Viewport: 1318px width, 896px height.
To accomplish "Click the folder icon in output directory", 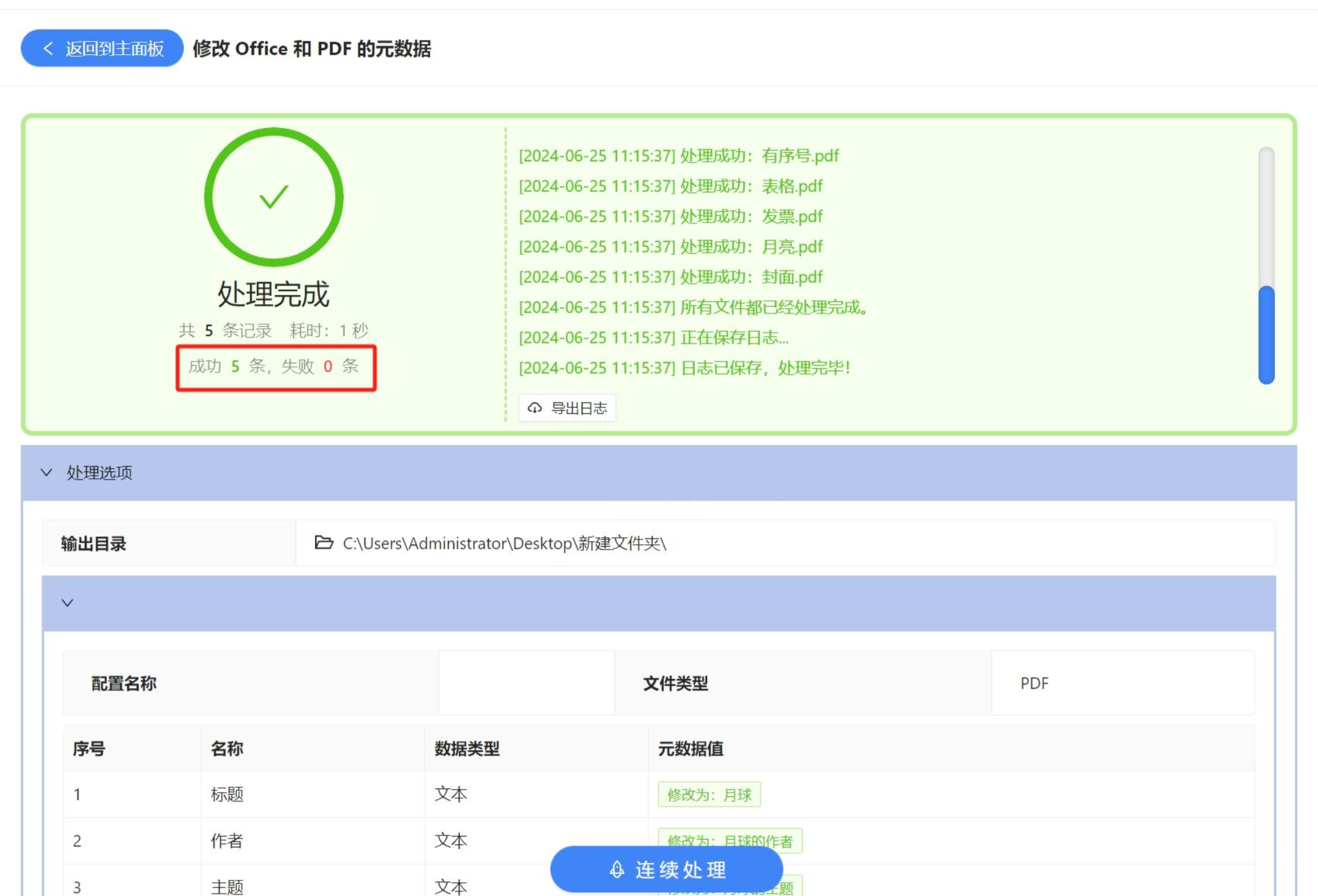I will pos(323,543).
